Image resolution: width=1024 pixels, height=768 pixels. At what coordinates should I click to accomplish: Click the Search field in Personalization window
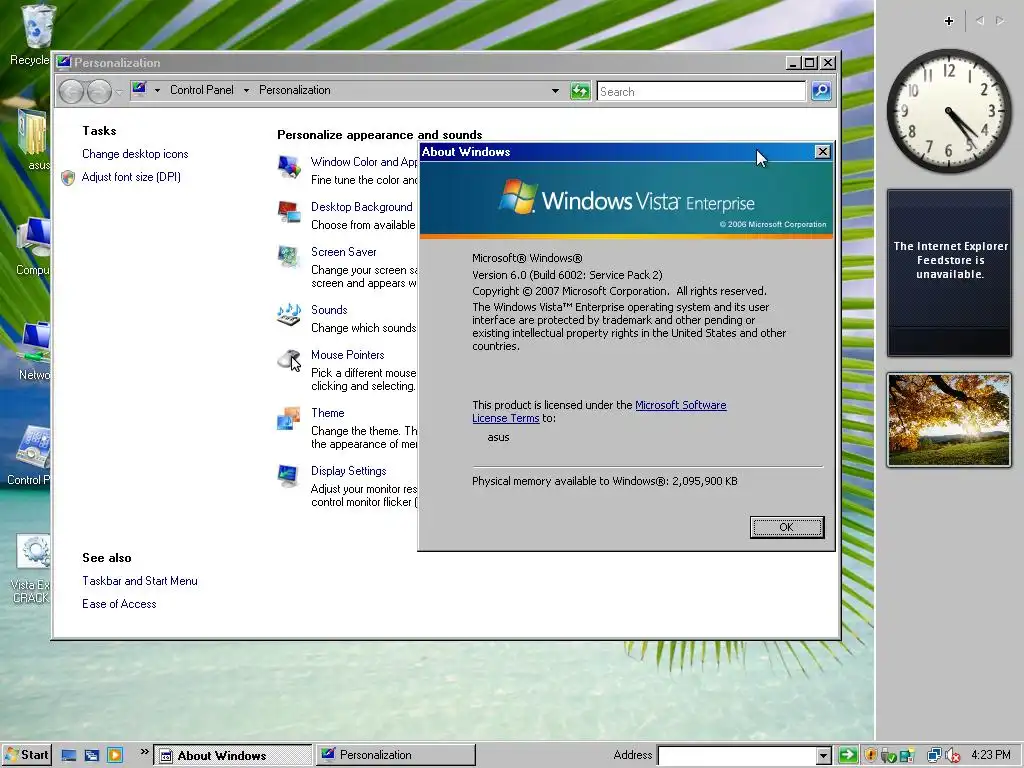coord(701,91)
